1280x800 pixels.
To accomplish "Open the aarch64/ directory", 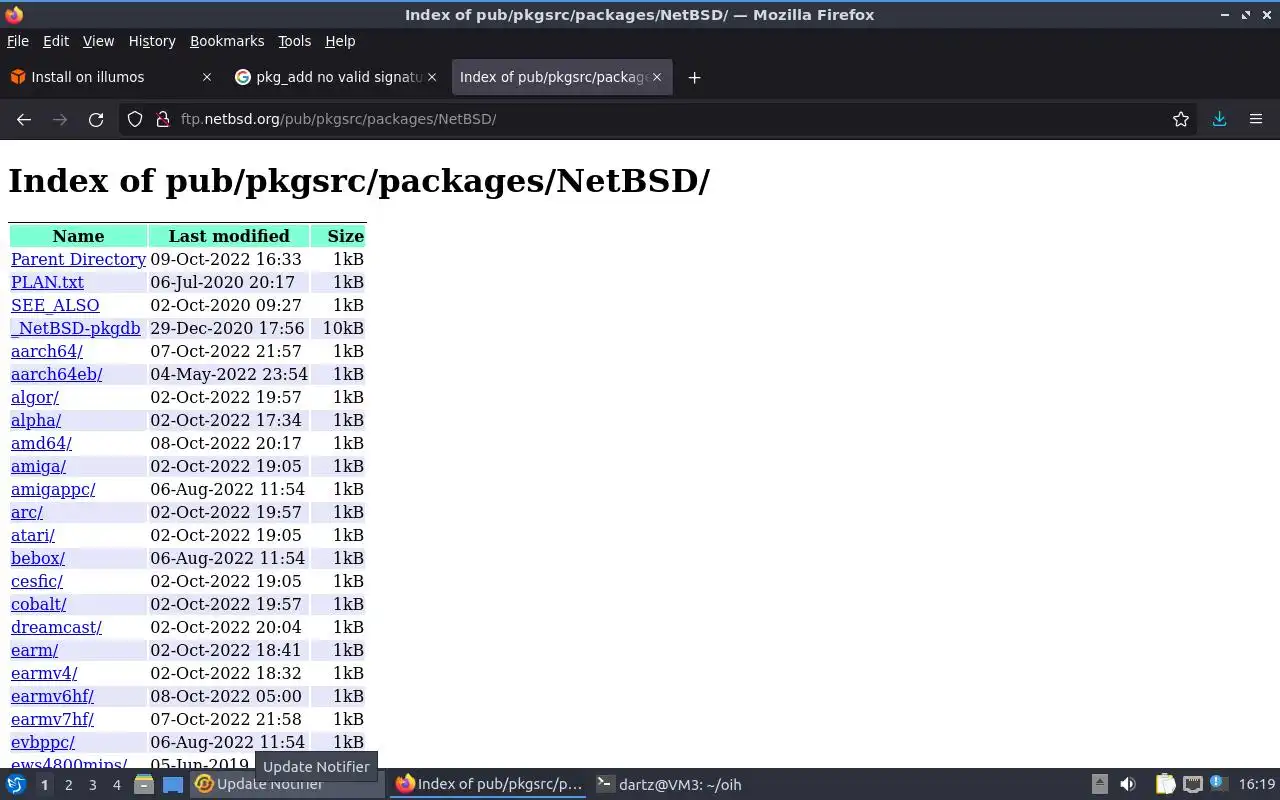I will point(47,351).
